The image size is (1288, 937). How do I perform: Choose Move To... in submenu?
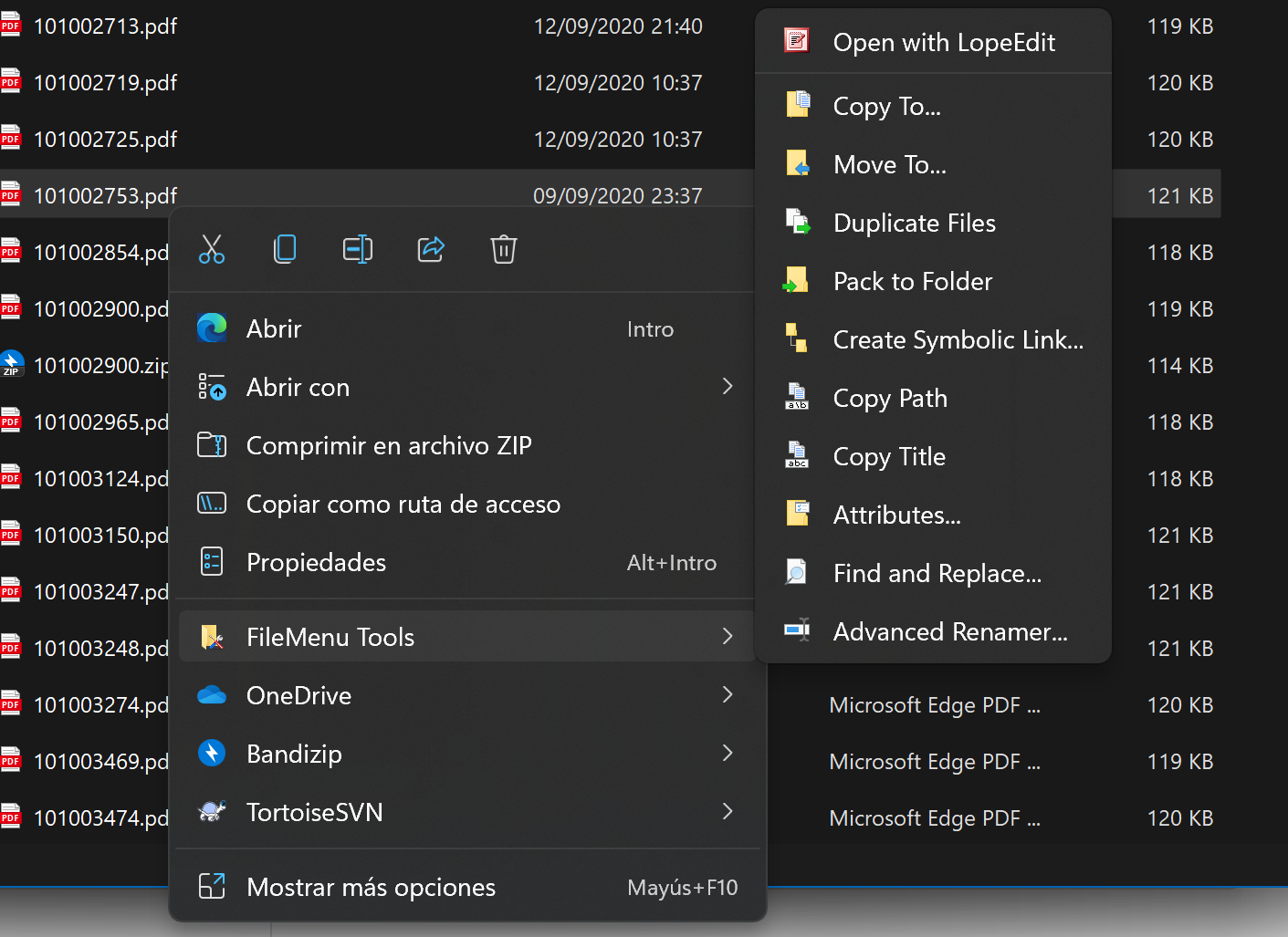(933, 164)
